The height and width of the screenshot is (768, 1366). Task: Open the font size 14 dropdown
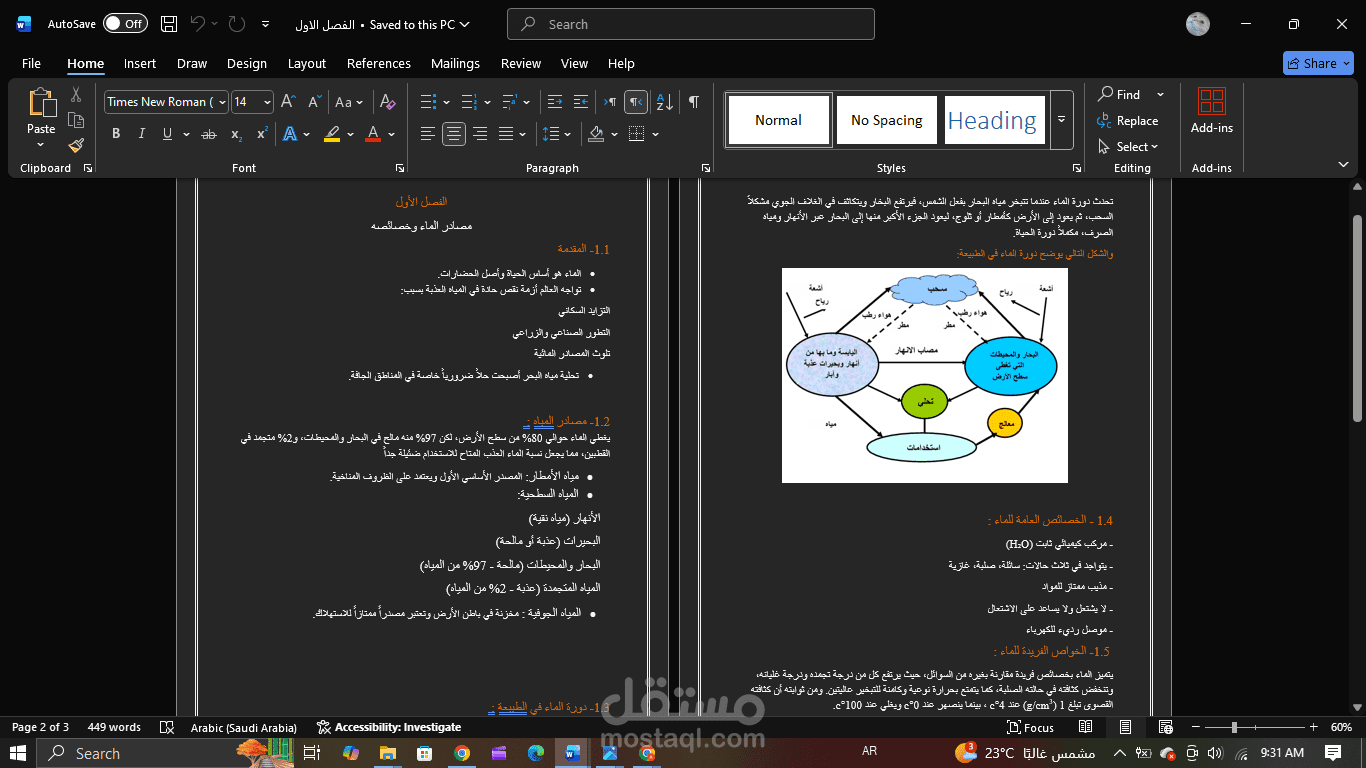tap(267, 102)
